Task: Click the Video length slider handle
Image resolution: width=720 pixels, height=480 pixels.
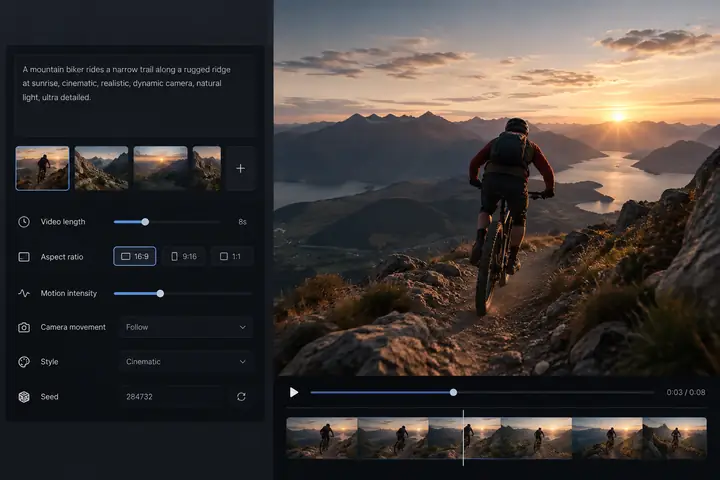Action: tap(145, 222)
